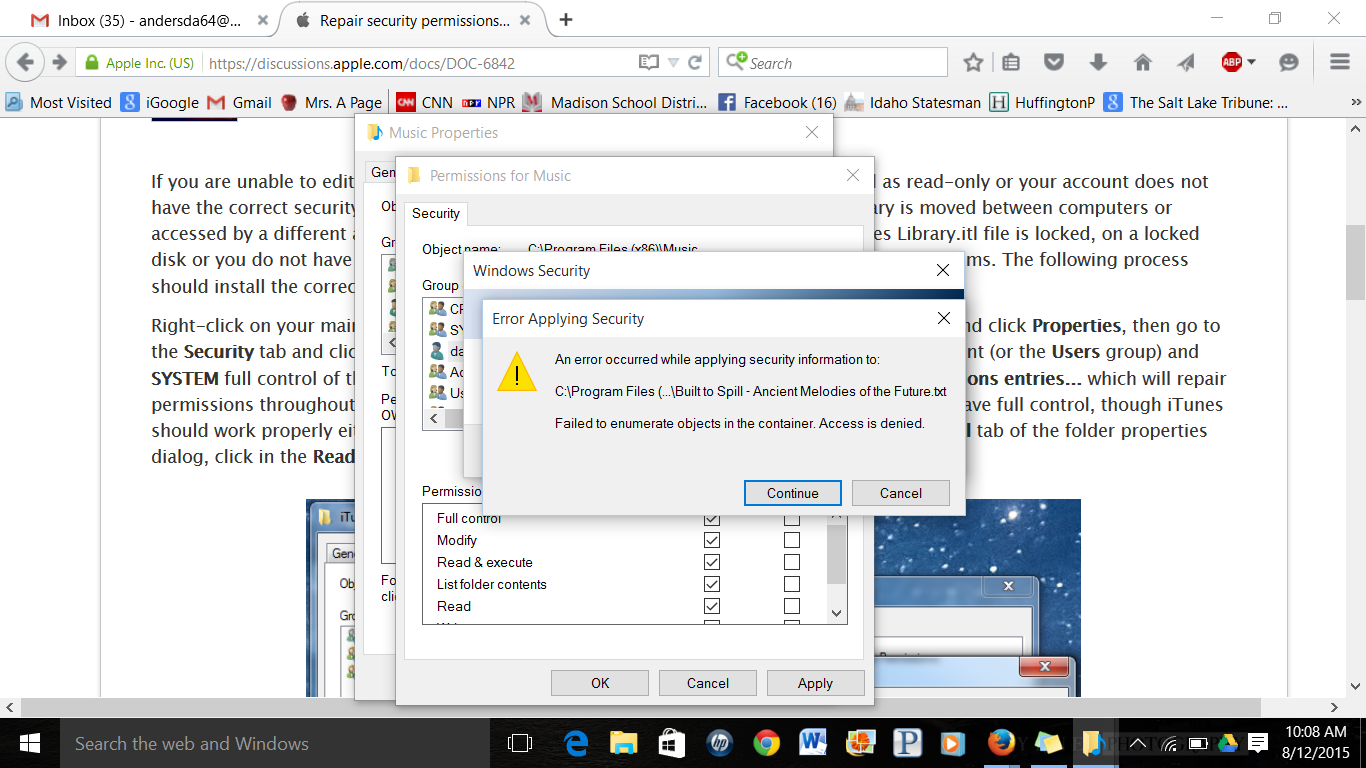
Task: Show hidden system tray icons chevron
Action: pyautogui.click(x=1138, y=743)
